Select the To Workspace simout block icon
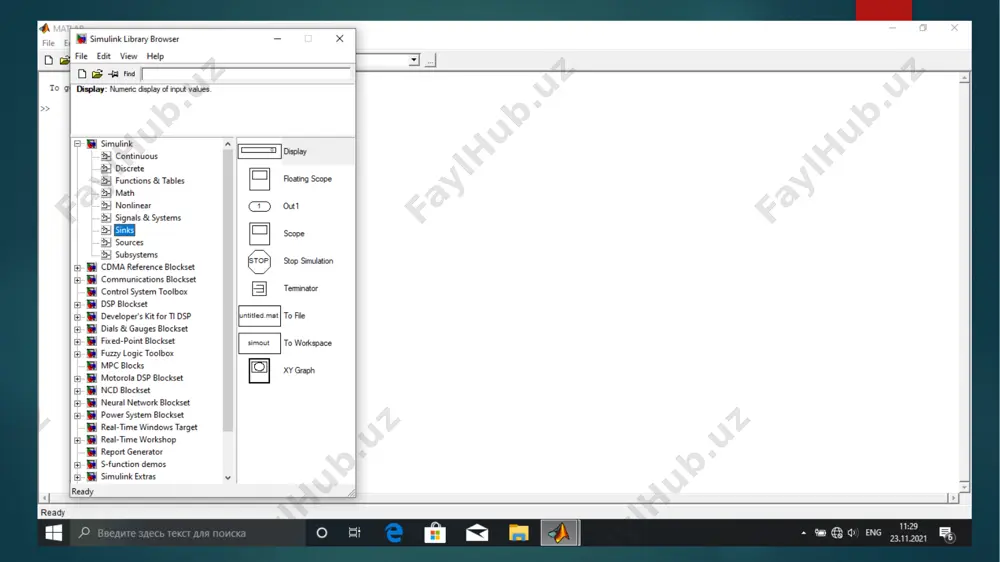Viewport: 1000px width, 562px height. coord(259,343)
